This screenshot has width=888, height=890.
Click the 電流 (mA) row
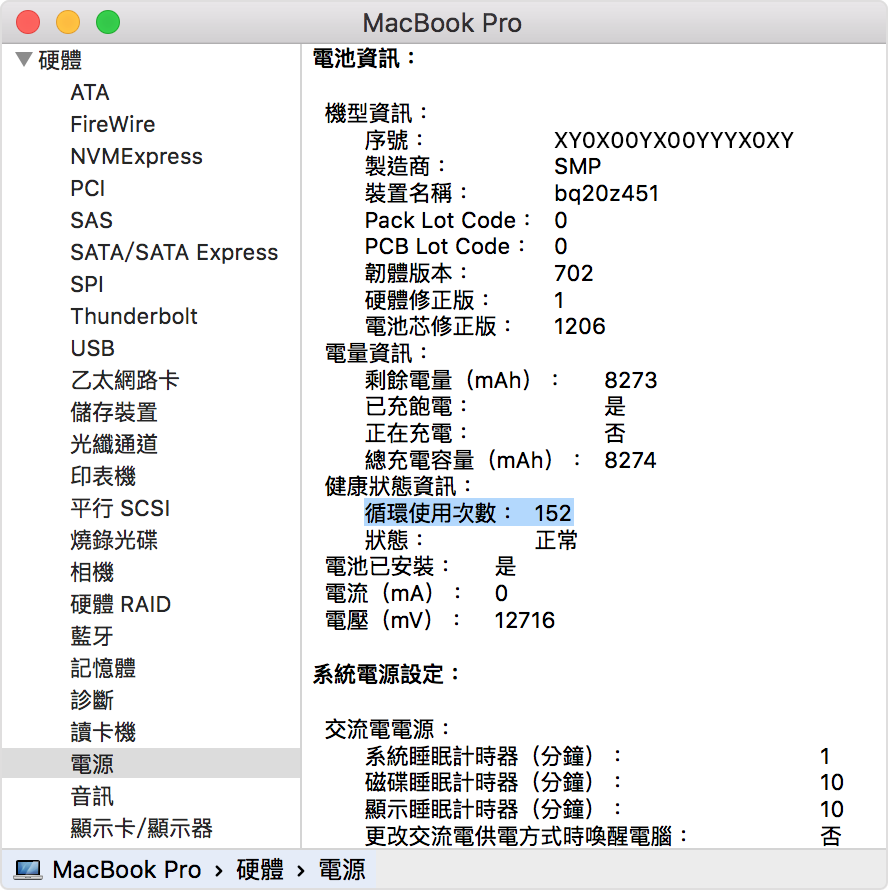tap(416, 593)
